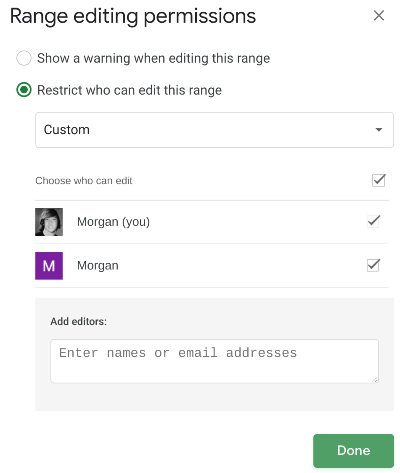The height and width of the screenshot is (473, 400).
Task: Uncheck the second Morgan editor checkbox
Action: (x=373, y=265)
